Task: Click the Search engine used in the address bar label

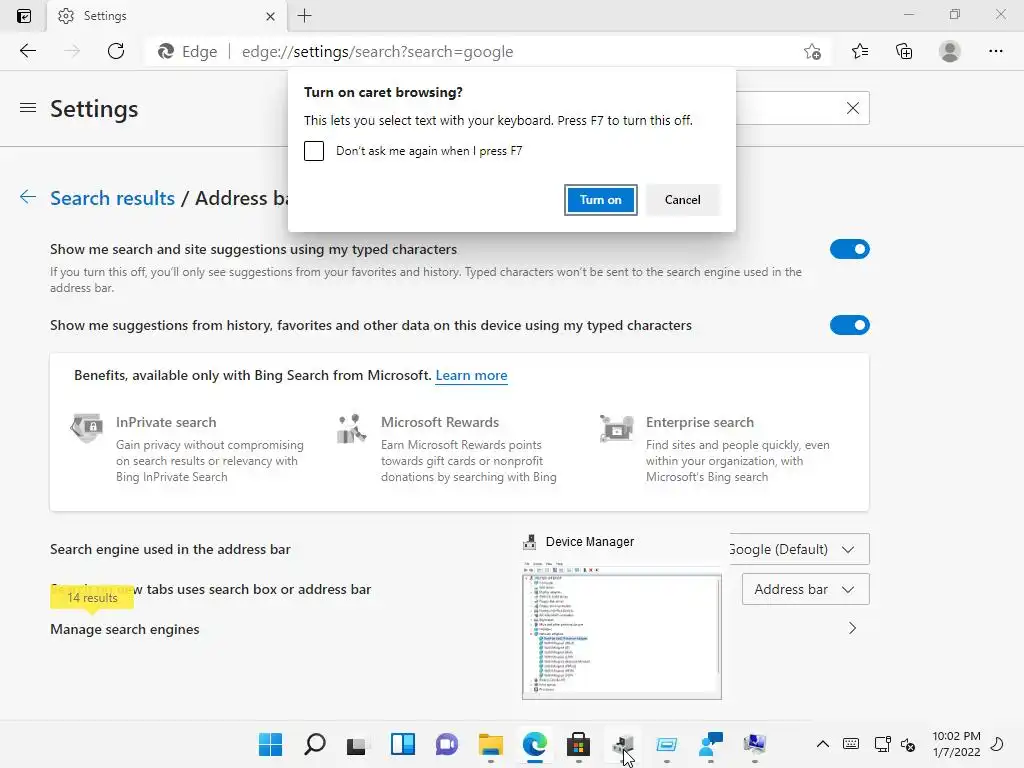Action: point(170,549)
